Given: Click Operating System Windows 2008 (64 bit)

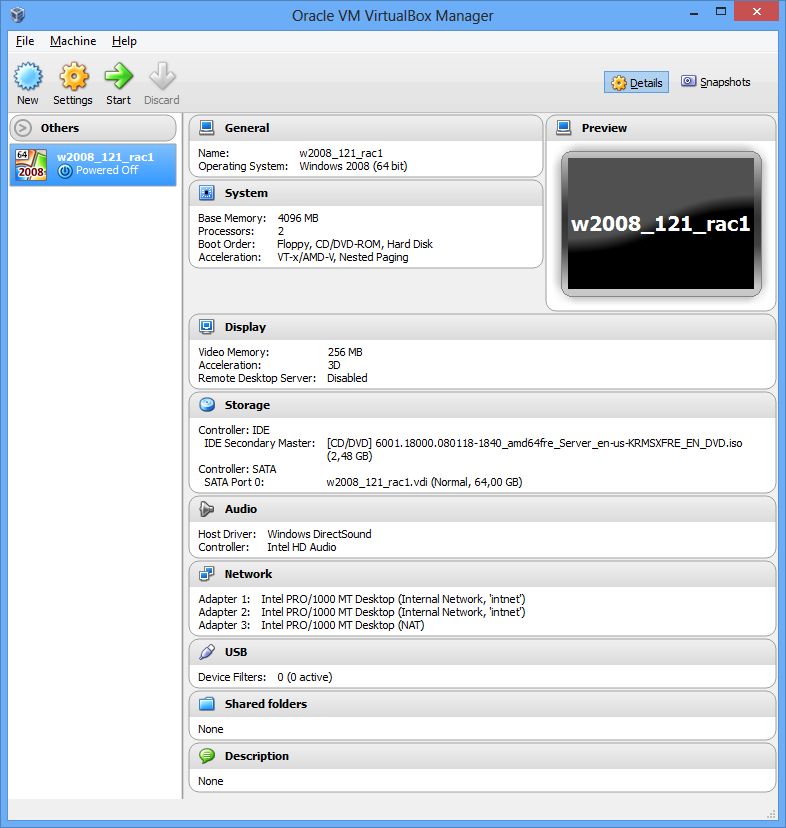Looking at the screenshot, I should point(353,166).
